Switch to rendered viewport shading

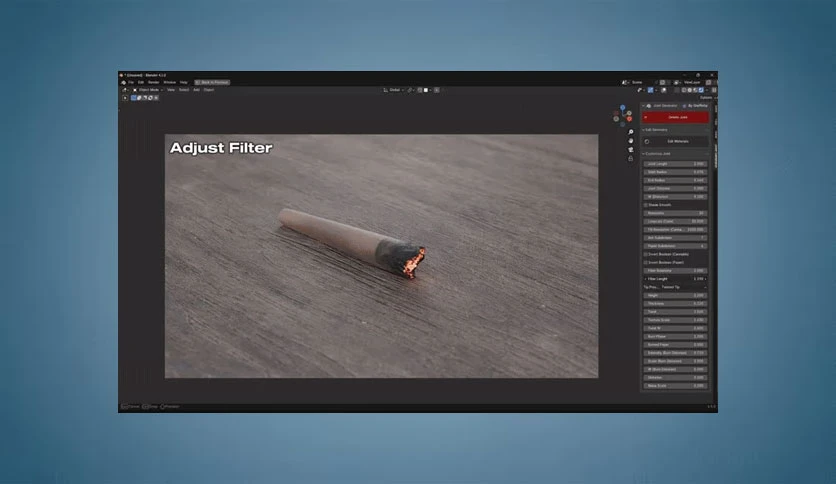coord(701,90)
